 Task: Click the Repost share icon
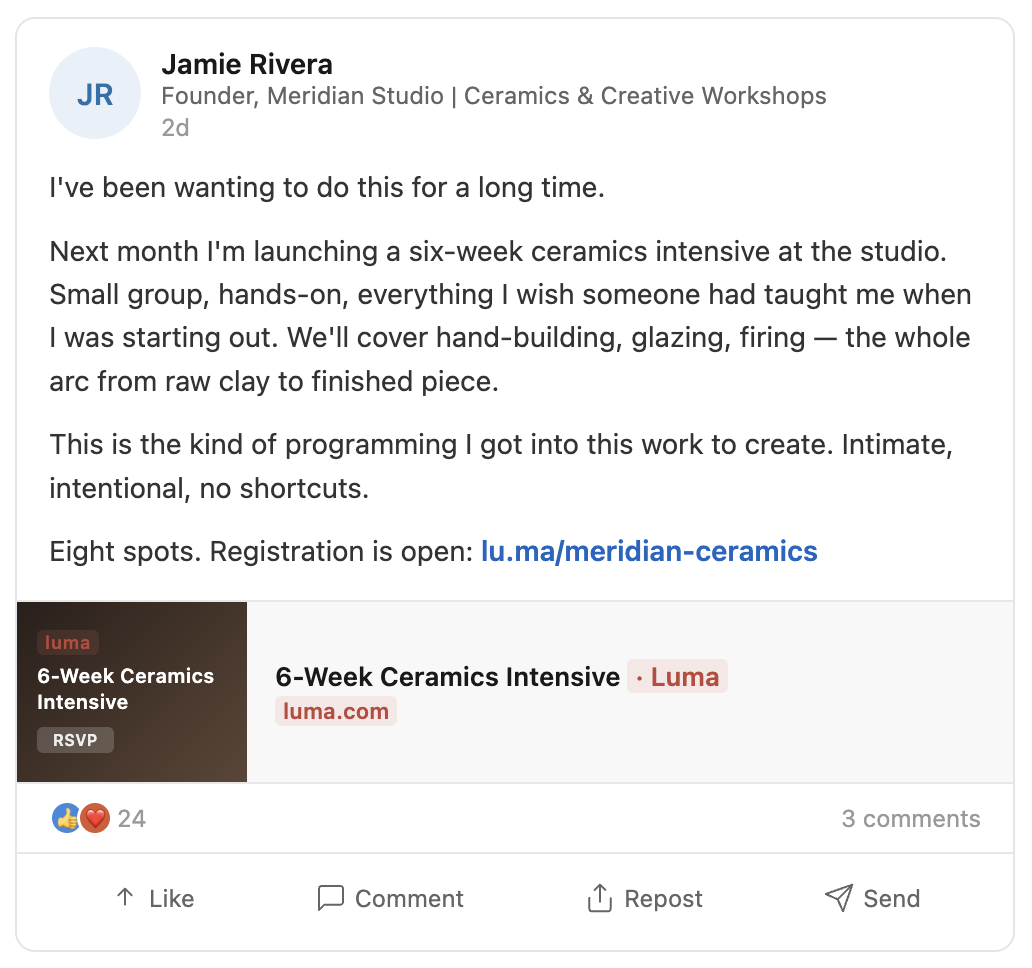point(599,898)
